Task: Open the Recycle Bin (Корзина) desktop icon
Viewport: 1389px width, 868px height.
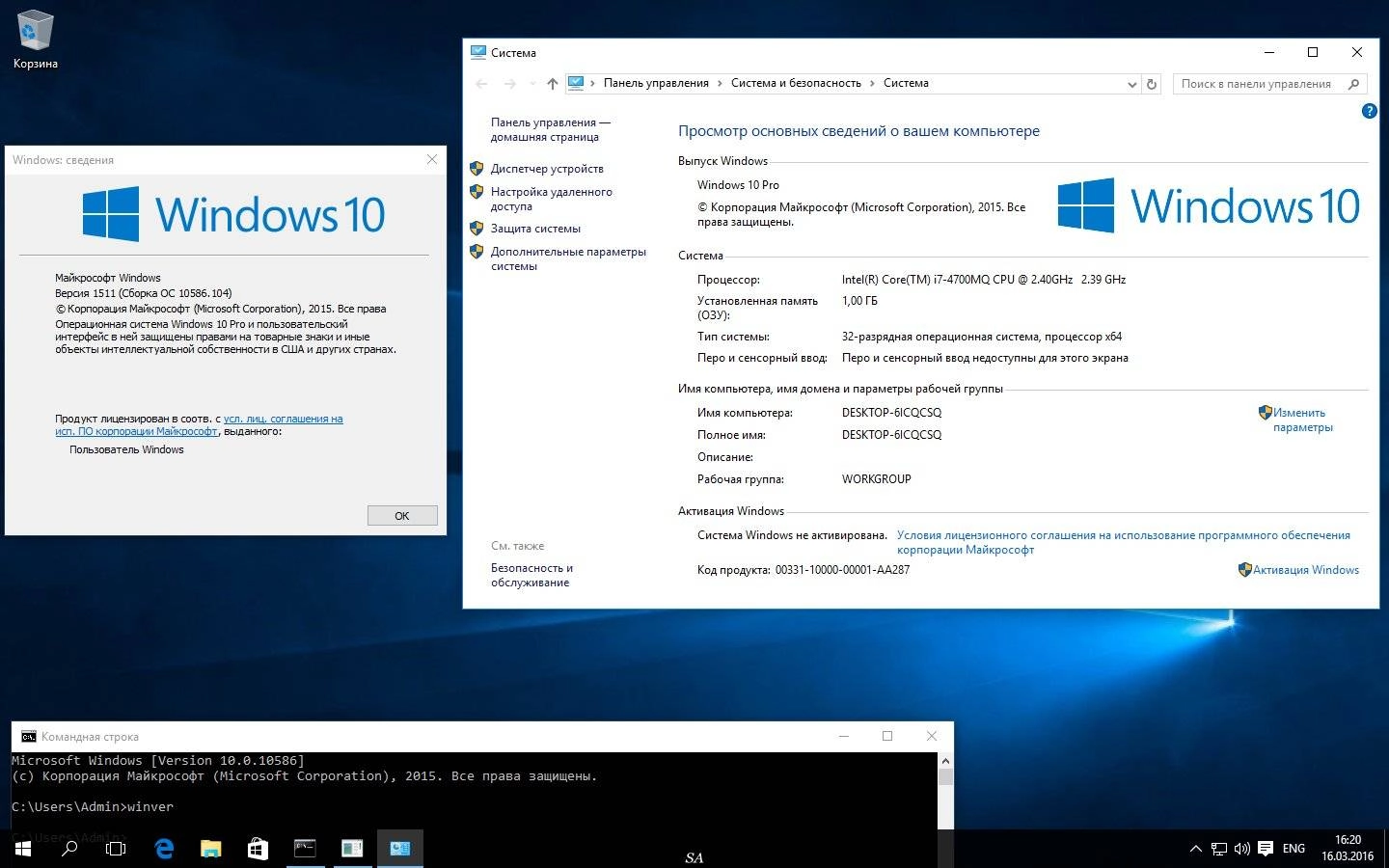Action: click(x=35, y=41)
